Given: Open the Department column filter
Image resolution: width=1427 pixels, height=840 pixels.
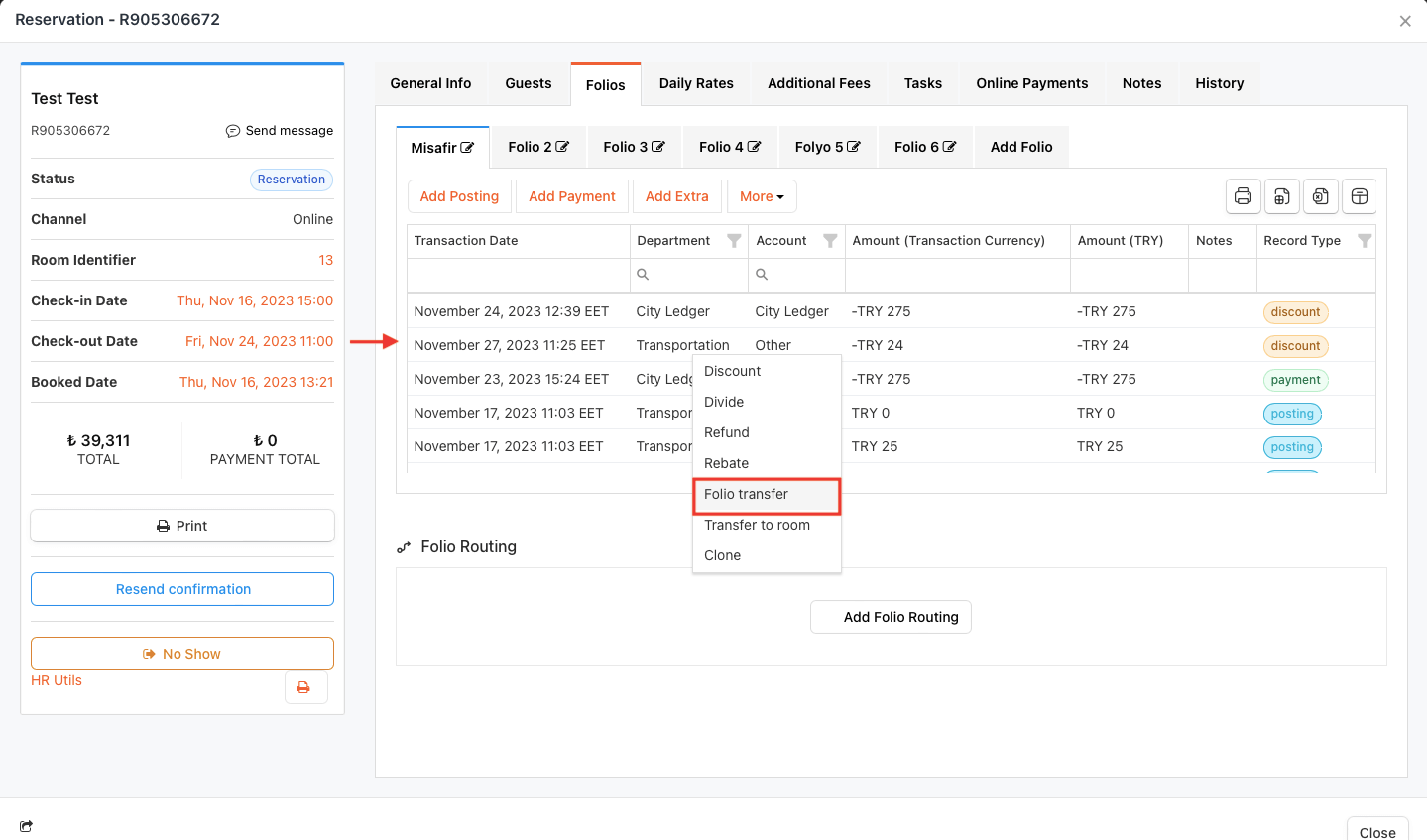Looking at the screenshot, I should point(734,241).
